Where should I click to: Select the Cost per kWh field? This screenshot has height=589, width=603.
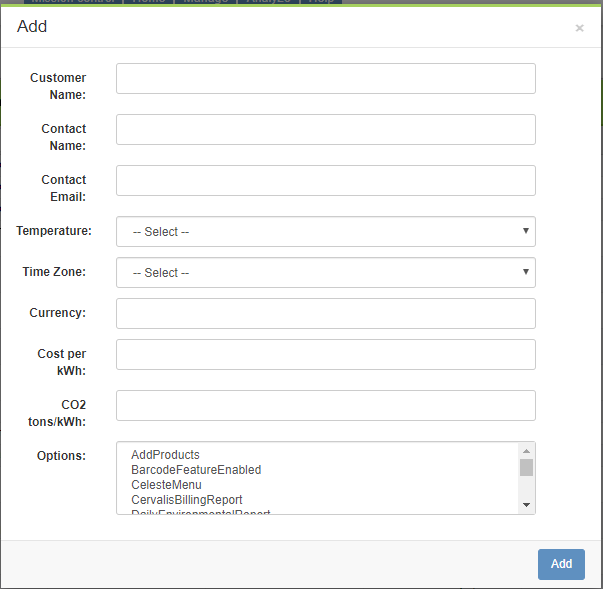pos(325,355)
